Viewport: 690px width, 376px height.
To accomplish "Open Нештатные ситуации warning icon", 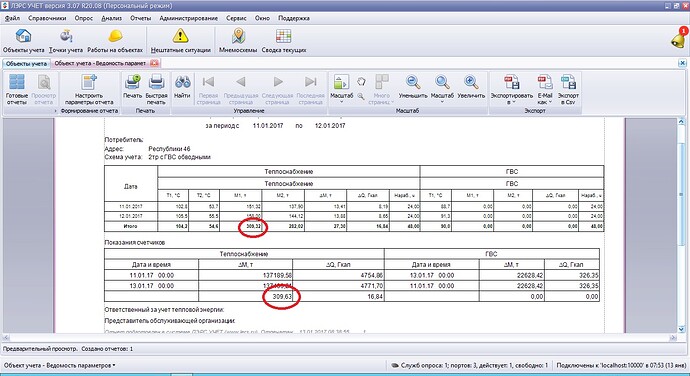I will pyautogui.click(x=180, y=36).
